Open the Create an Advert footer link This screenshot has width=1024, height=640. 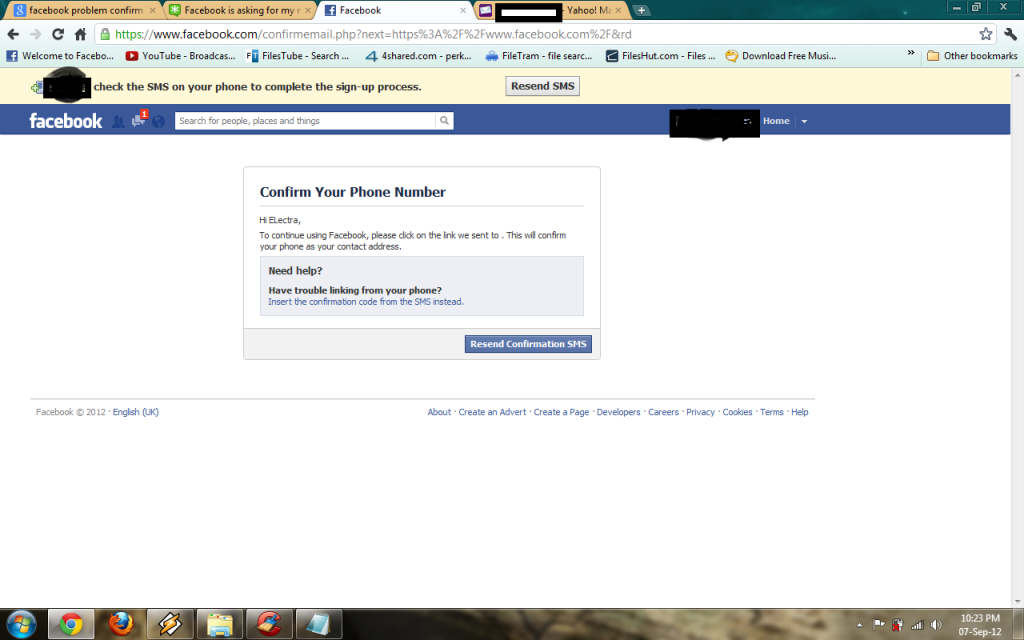(492, 412)
